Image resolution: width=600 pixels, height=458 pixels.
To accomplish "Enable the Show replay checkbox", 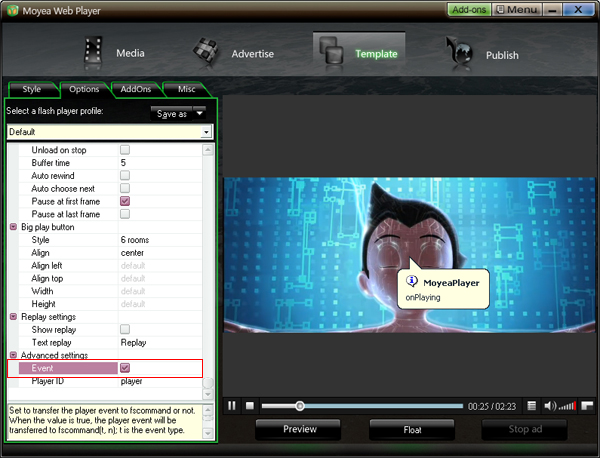I will tap(125, 329).
